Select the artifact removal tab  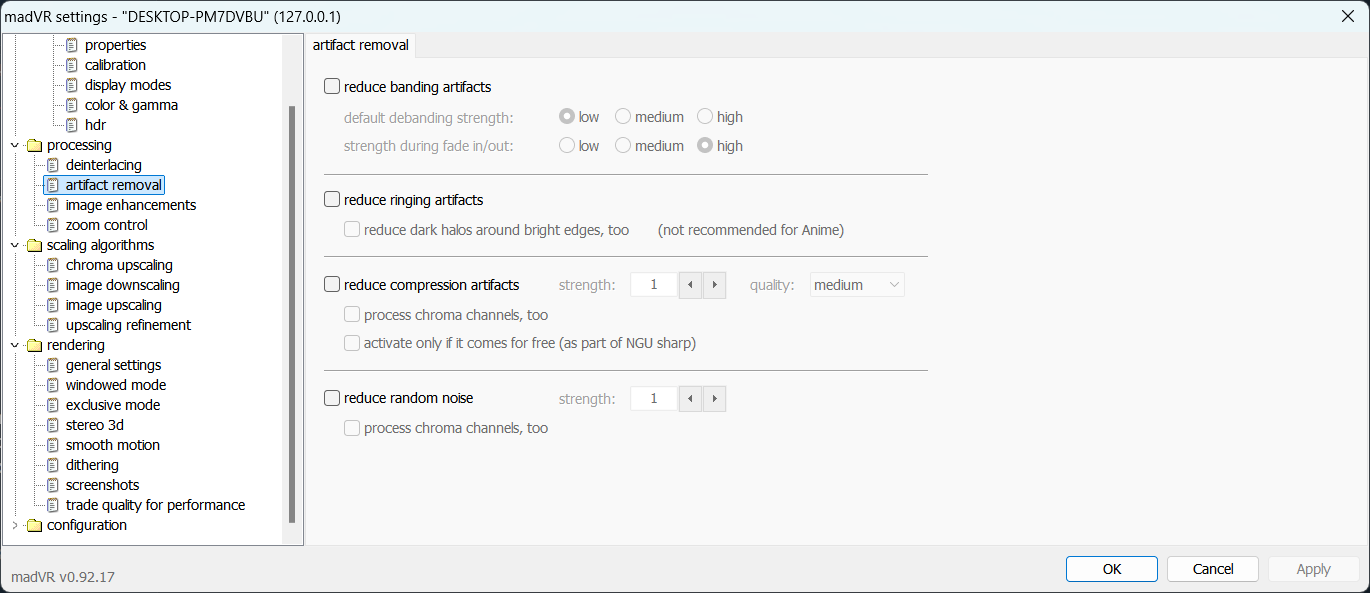pyautogui.click(x=360, y=45)
